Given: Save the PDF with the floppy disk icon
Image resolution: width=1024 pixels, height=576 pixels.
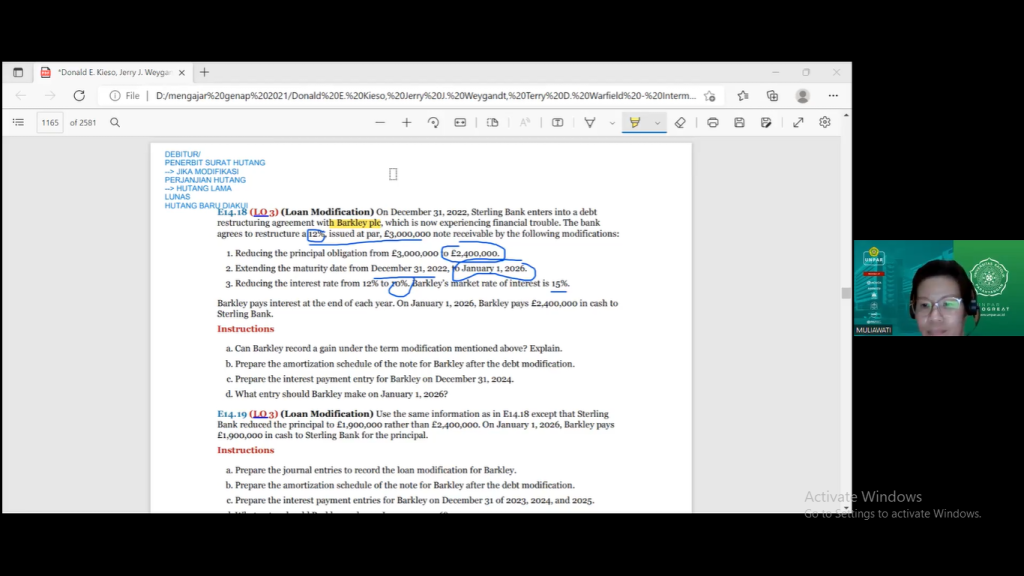Looking at the screenshot, I should [739, 122].
